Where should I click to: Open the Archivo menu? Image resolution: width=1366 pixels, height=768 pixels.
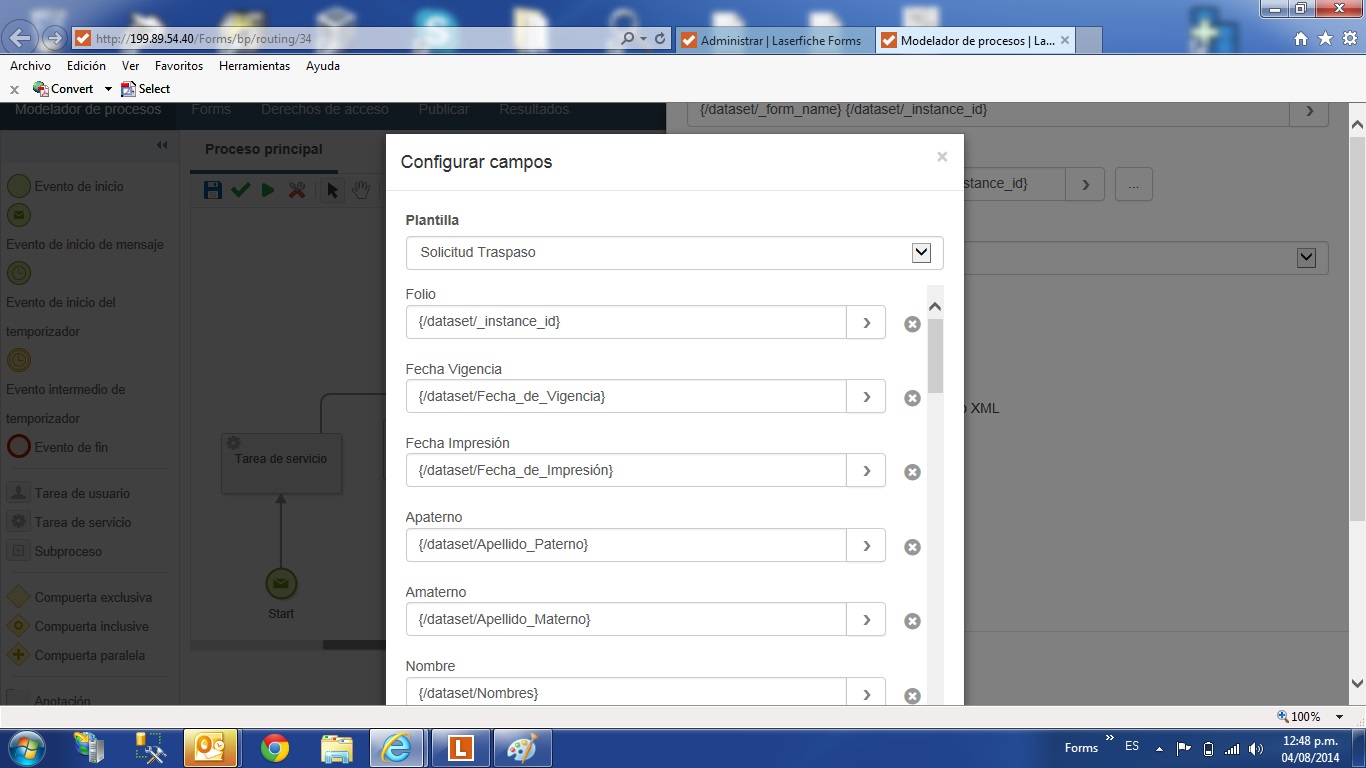pyautogui.click(x=30, y=66)
